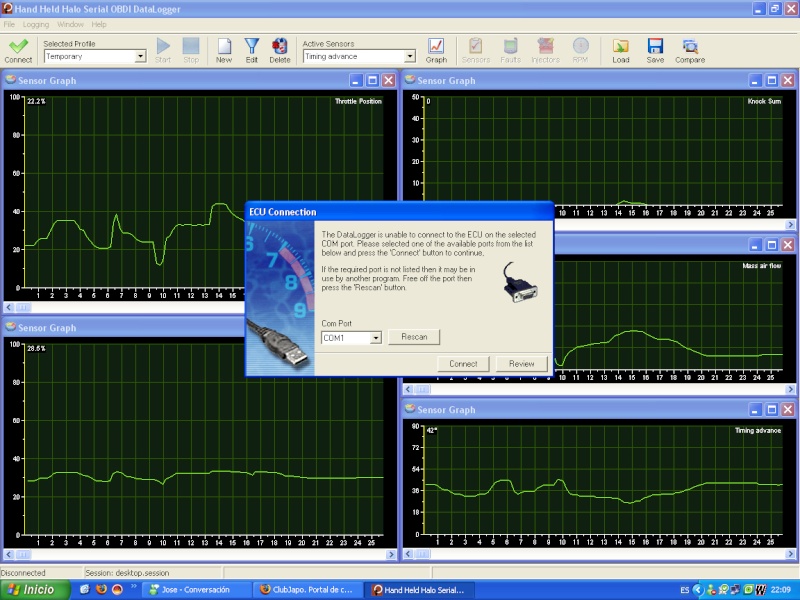Open the Edit profile funnel icon
The image size is (800, 600).
(x=252, y=51)
